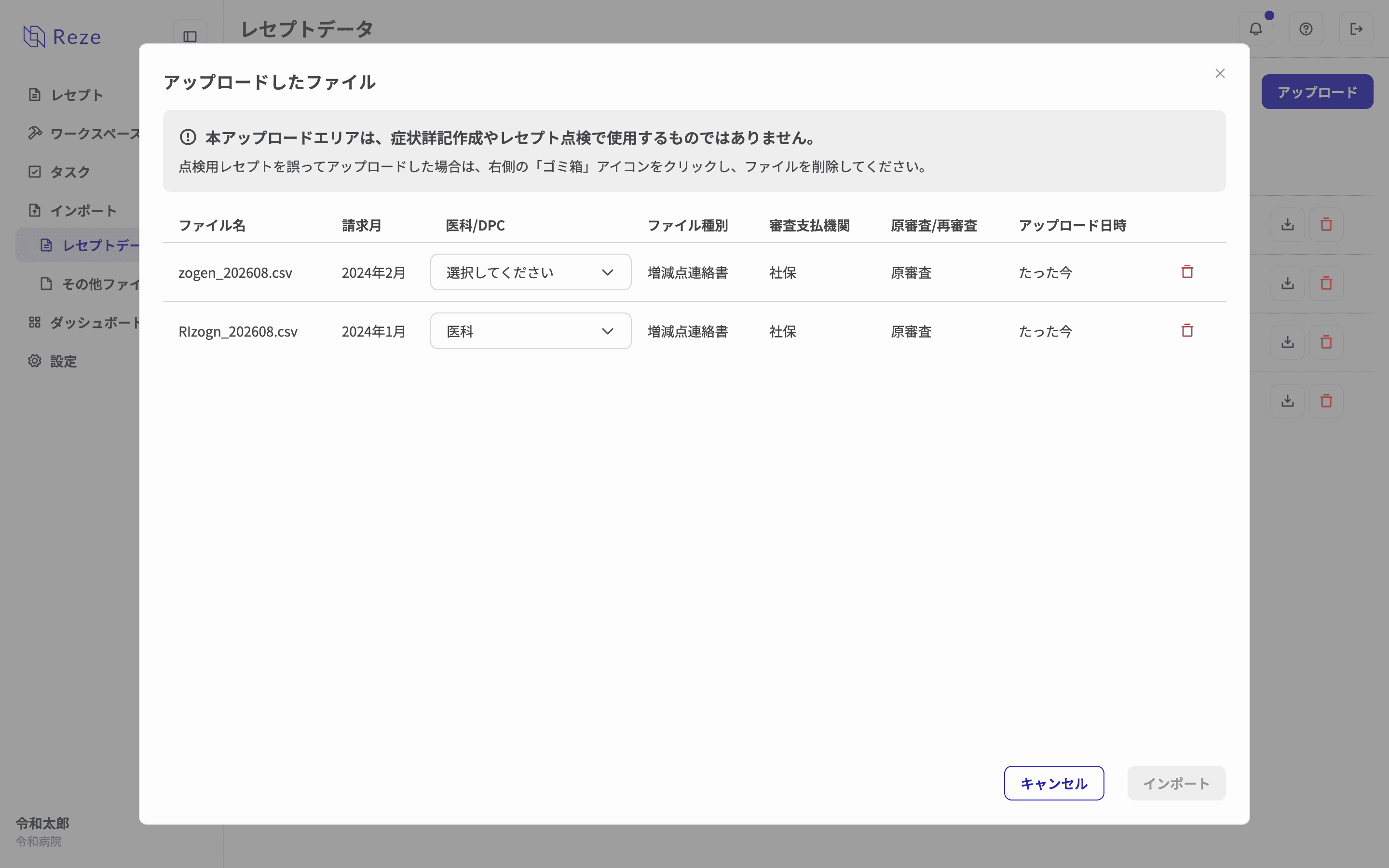Open the 医科 dropdown for RIzogn_202608.csv
1389x868 pixels.
(x=531, y=331)
